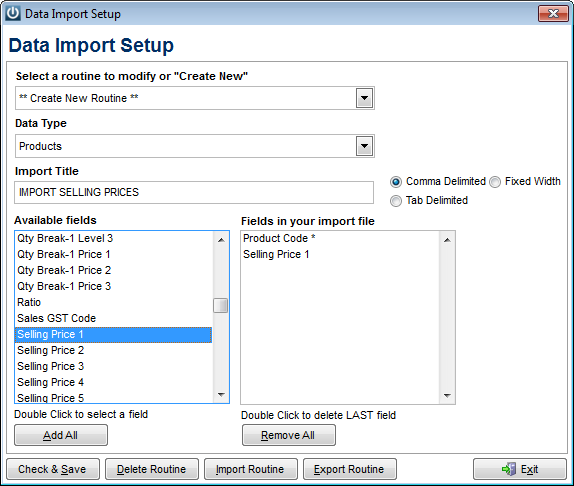Select the Selling Price 5 field
574x486 pixels.
tap(113, 397)
